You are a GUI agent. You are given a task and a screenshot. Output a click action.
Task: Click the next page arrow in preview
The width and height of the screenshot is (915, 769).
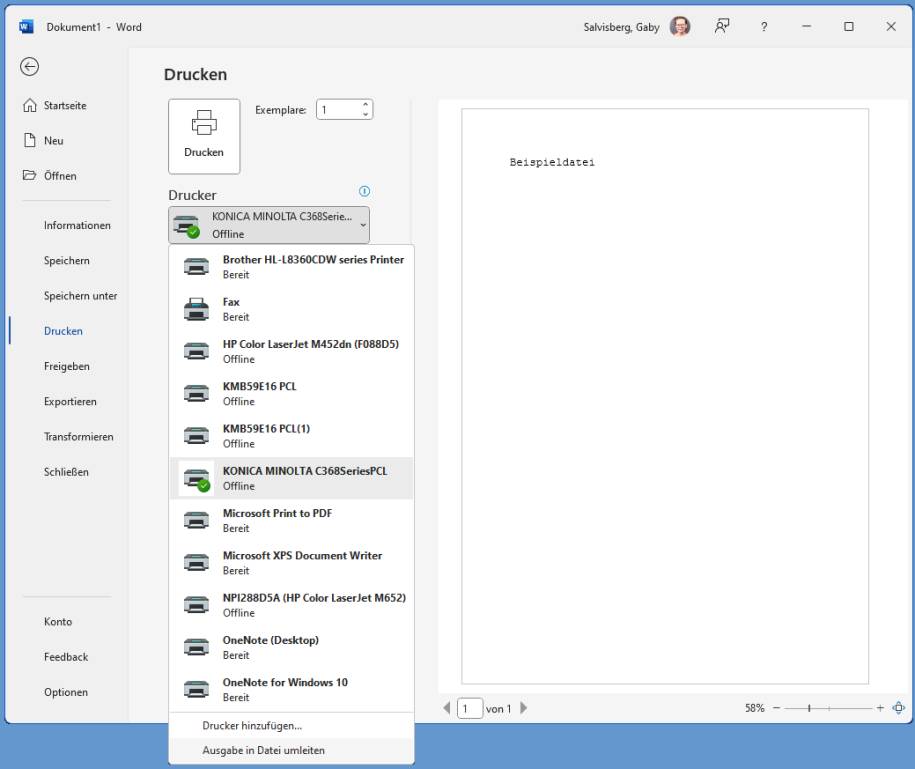pyautogui.click(x=522, y=708)
